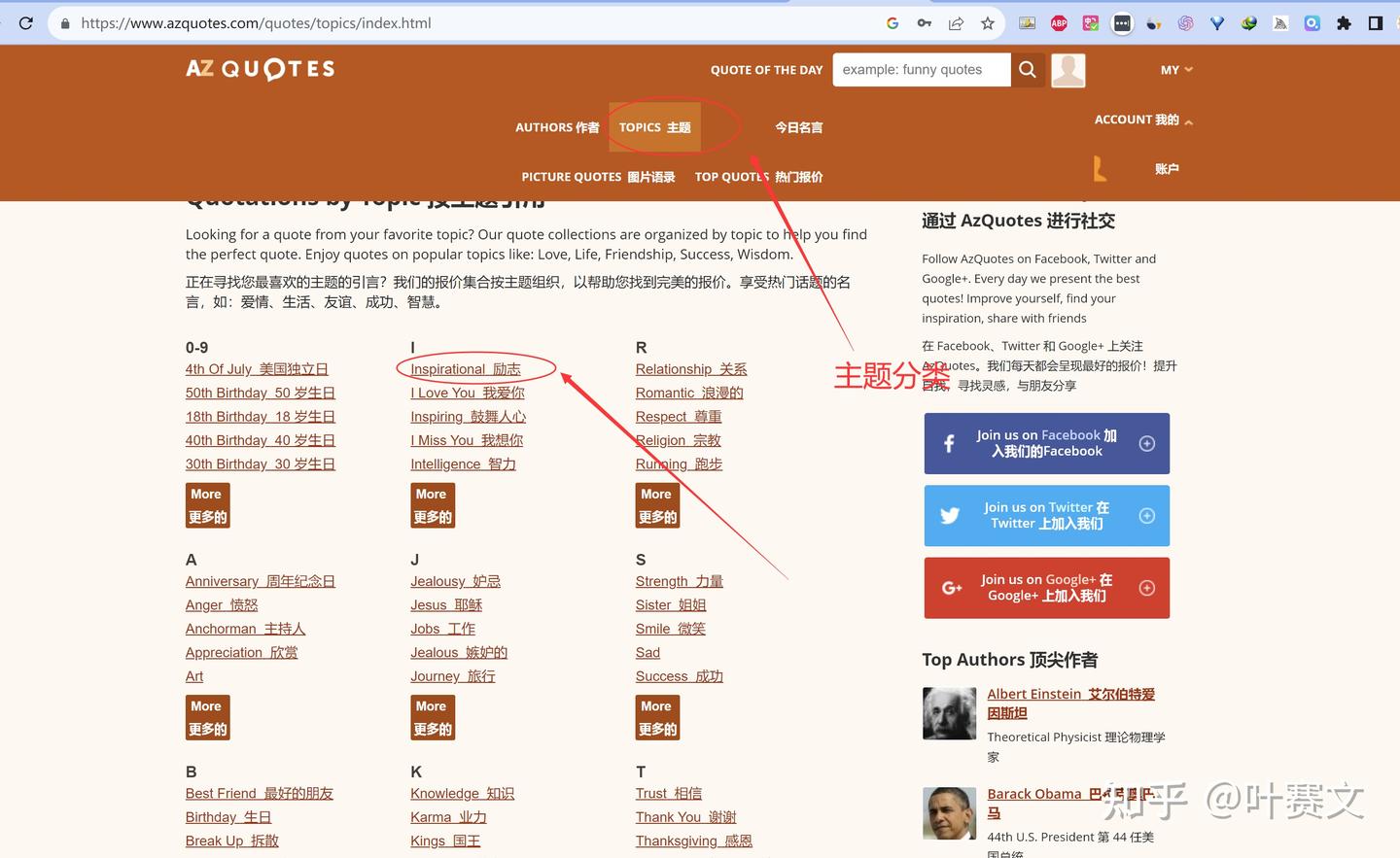Toggle the bookmark star in the address bar
The image size is (1400, 858).
(x=987, y=22)
